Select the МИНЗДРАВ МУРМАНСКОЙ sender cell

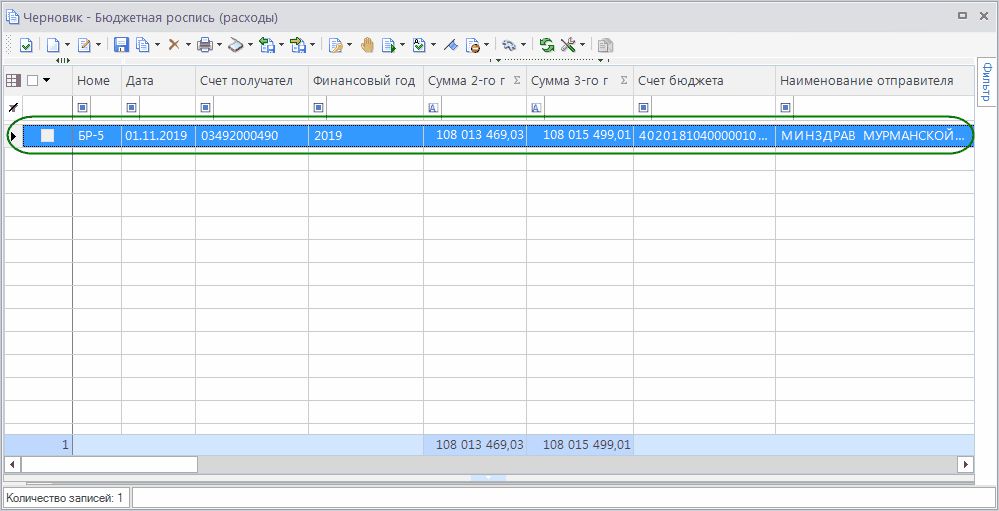(x=872, y=136)
